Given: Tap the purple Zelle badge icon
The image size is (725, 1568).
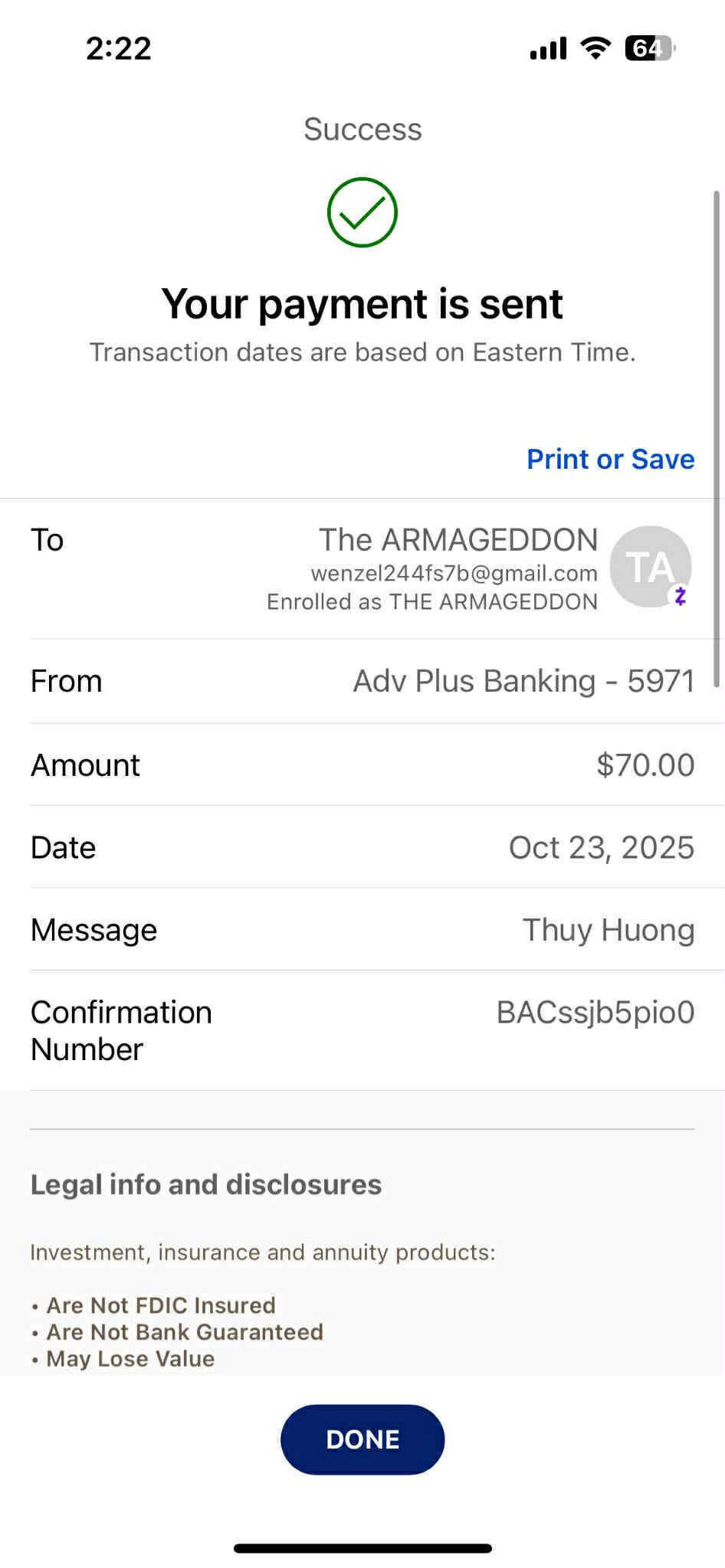Looking at the screenshot, I should pos(680,595).
